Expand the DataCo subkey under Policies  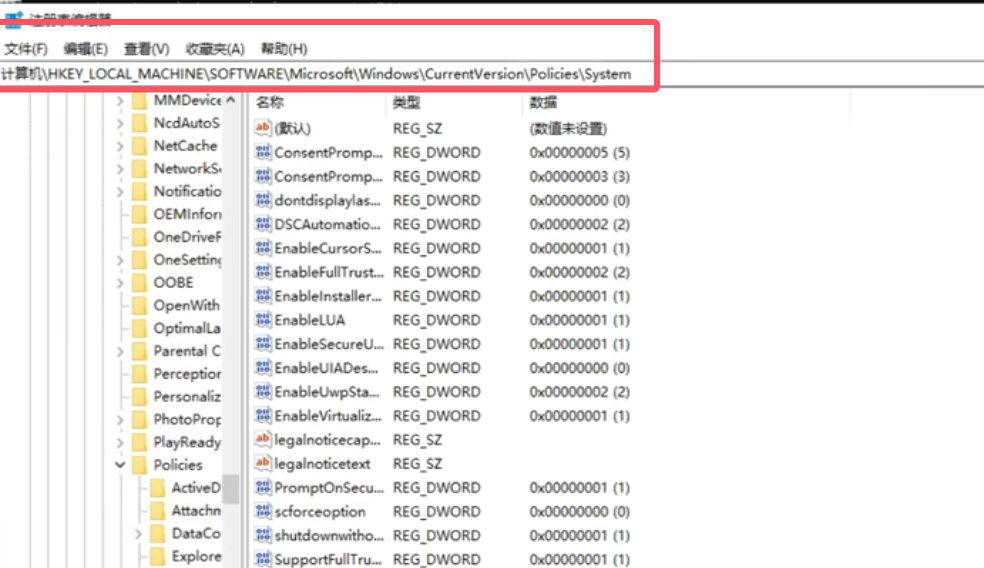138,534
